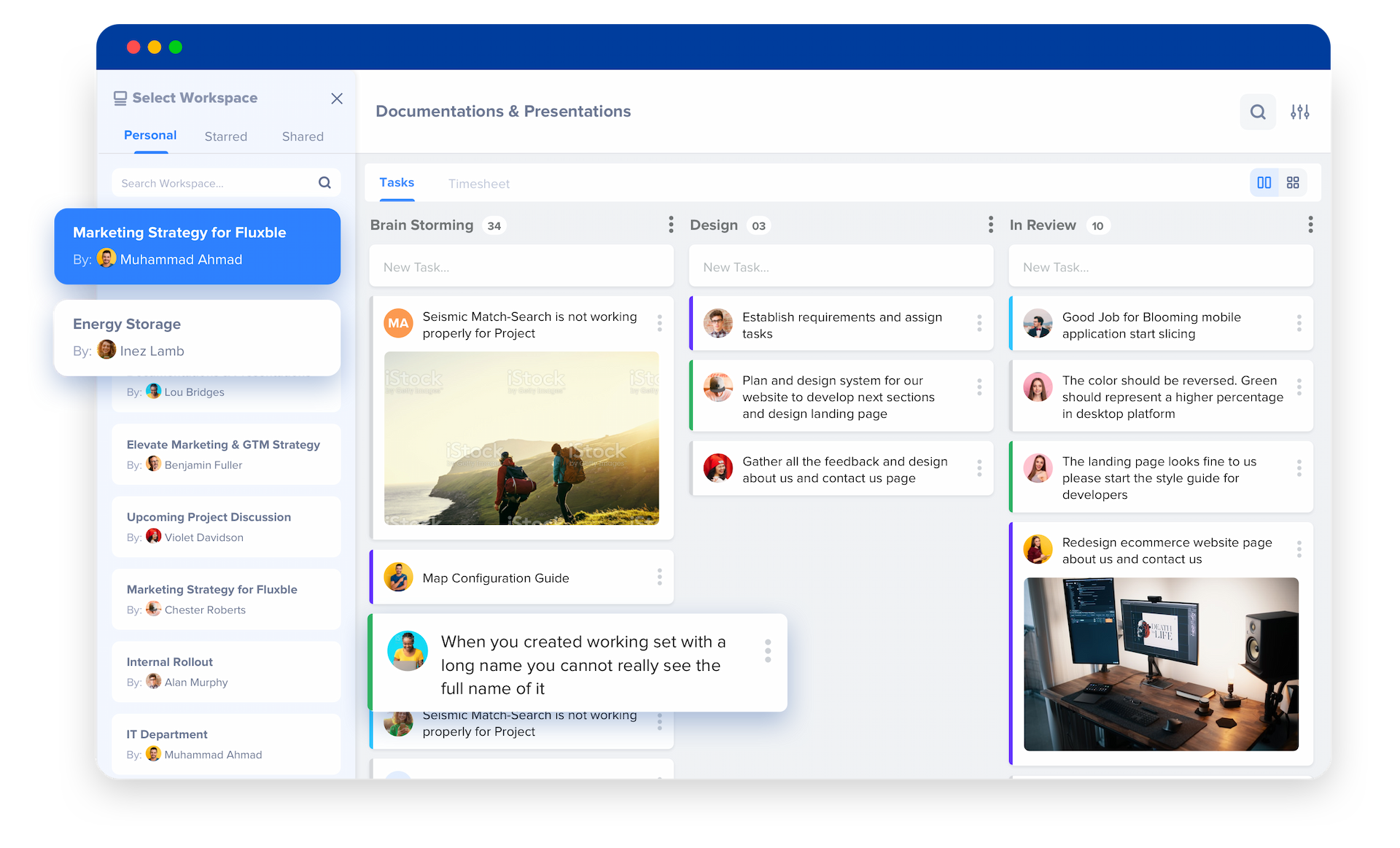Viewport: 1400px width, 848px height.
Task: Click New Task field in Brain Storming column
Action: [x=521, y=267]
